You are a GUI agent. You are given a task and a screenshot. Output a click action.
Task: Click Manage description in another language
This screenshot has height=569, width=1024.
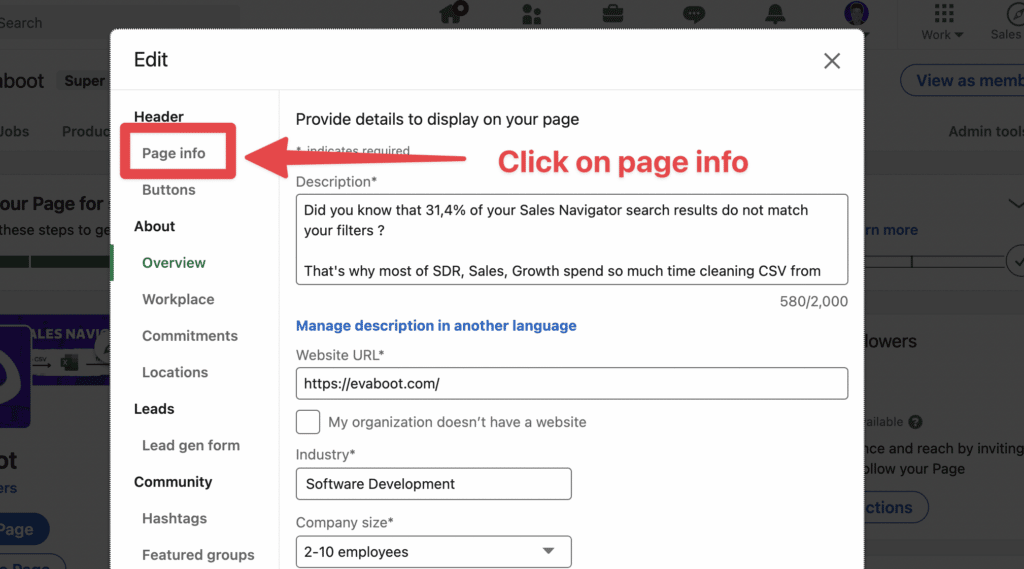tap(436, 325)
